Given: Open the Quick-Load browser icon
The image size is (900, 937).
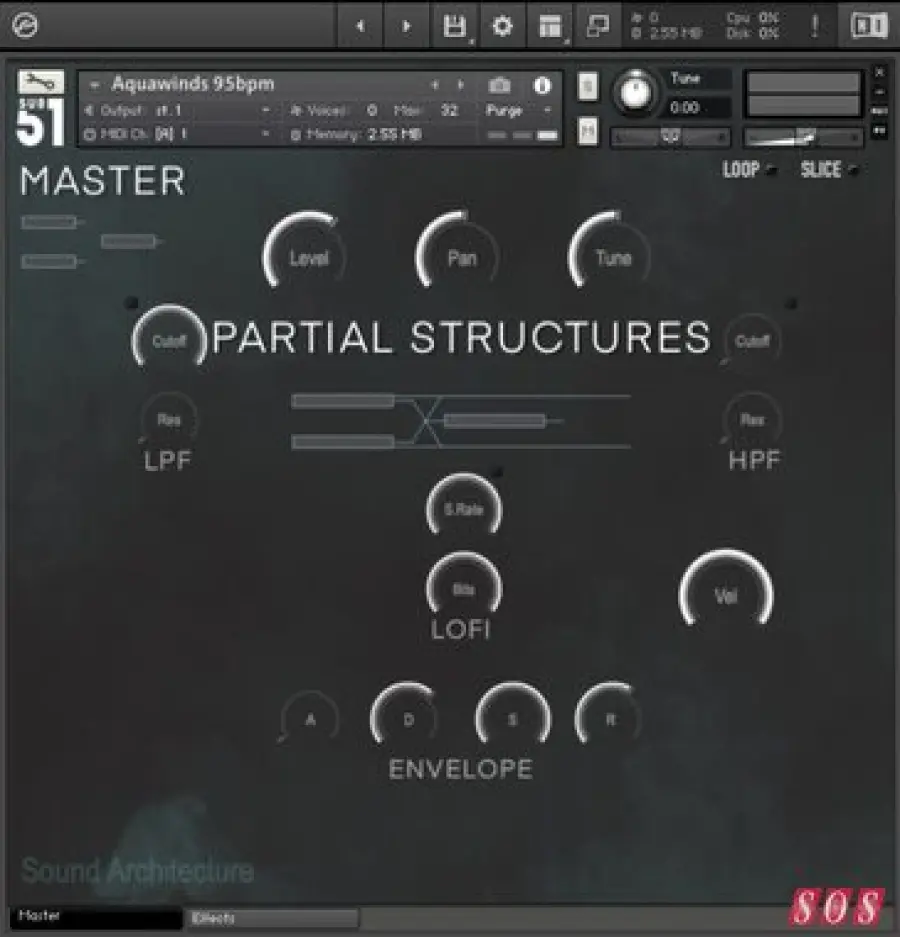Looking at the screenshot, I should 596,27.
